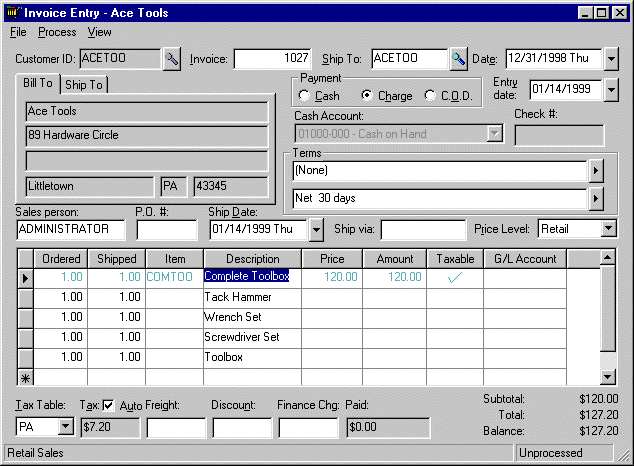Click the Customer ID lookup magnifier icon
The height and width of the screenshot is (466, 634).
click(x=171, y=59)
